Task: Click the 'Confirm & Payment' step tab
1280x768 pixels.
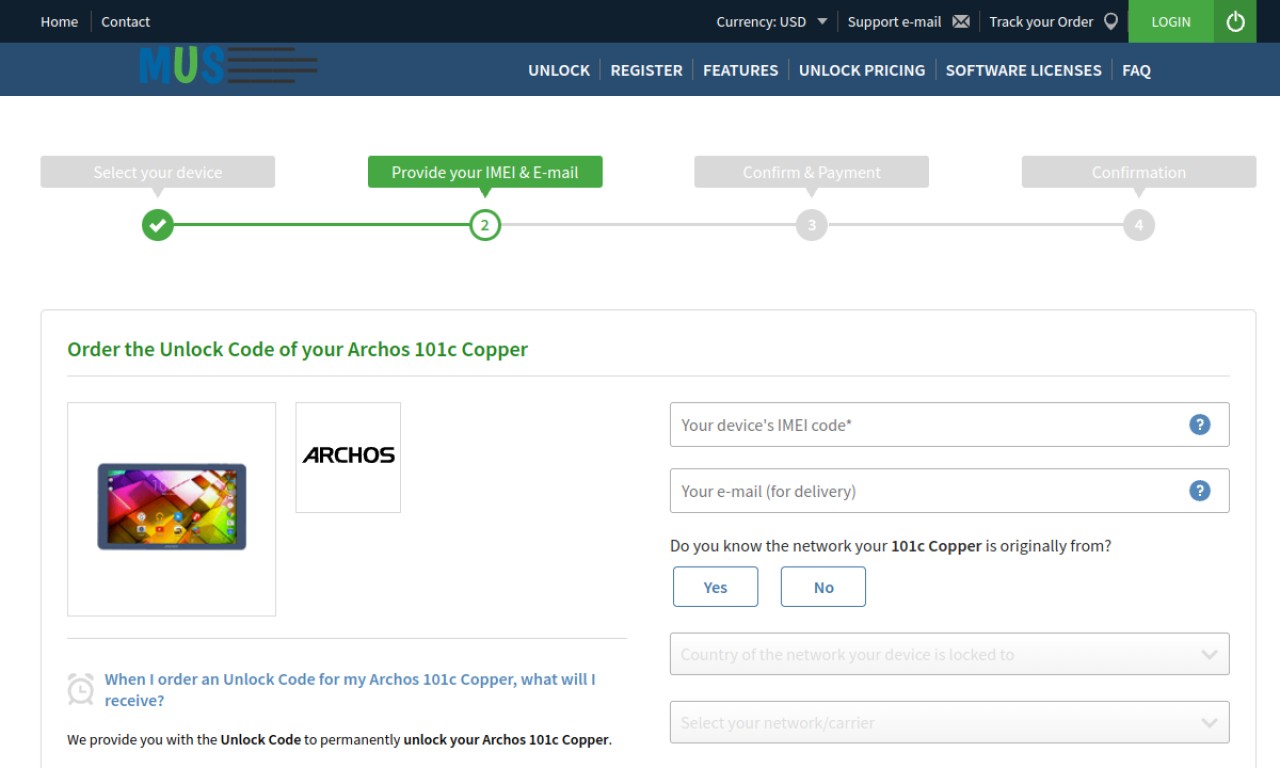Action: 811,172
